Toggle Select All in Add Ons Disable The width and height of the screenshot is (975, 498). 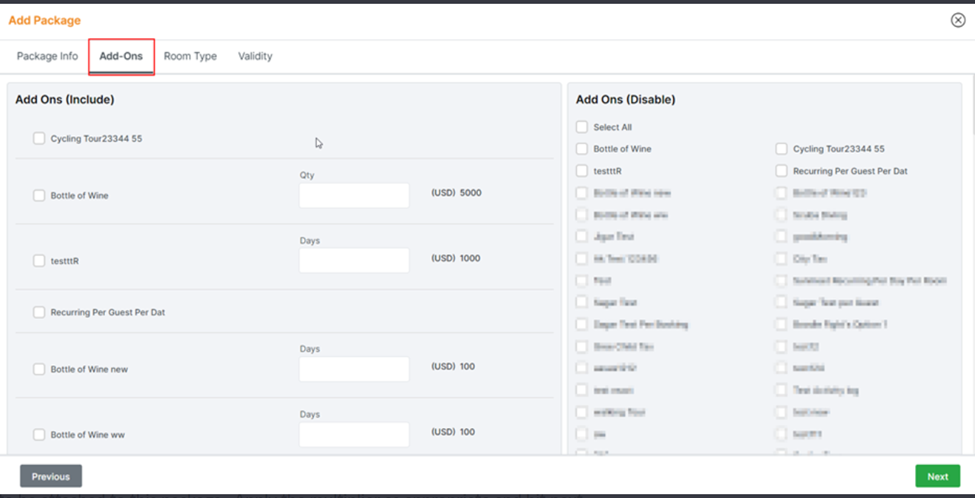pyautogui.click(x=582, y=127)
